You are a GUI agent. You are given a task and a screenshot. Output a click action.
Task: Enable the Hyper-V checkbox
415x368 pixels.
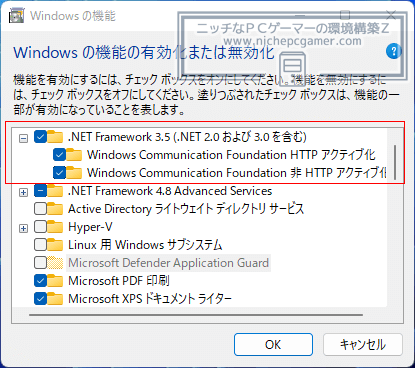point(40,227)
